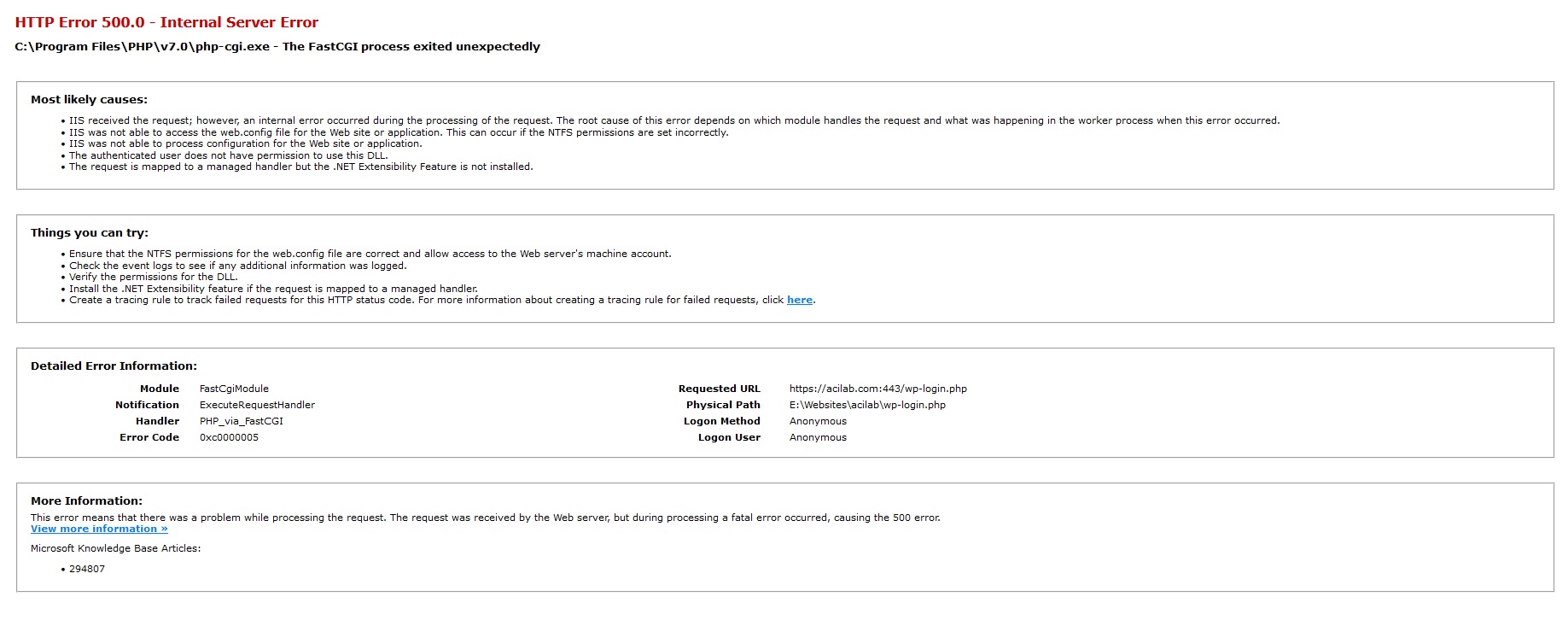The width and height of the screenshot is (1568, 626).
Task: Click the 'Most likely causes:' heading
Action: click(x=89, y=100)
